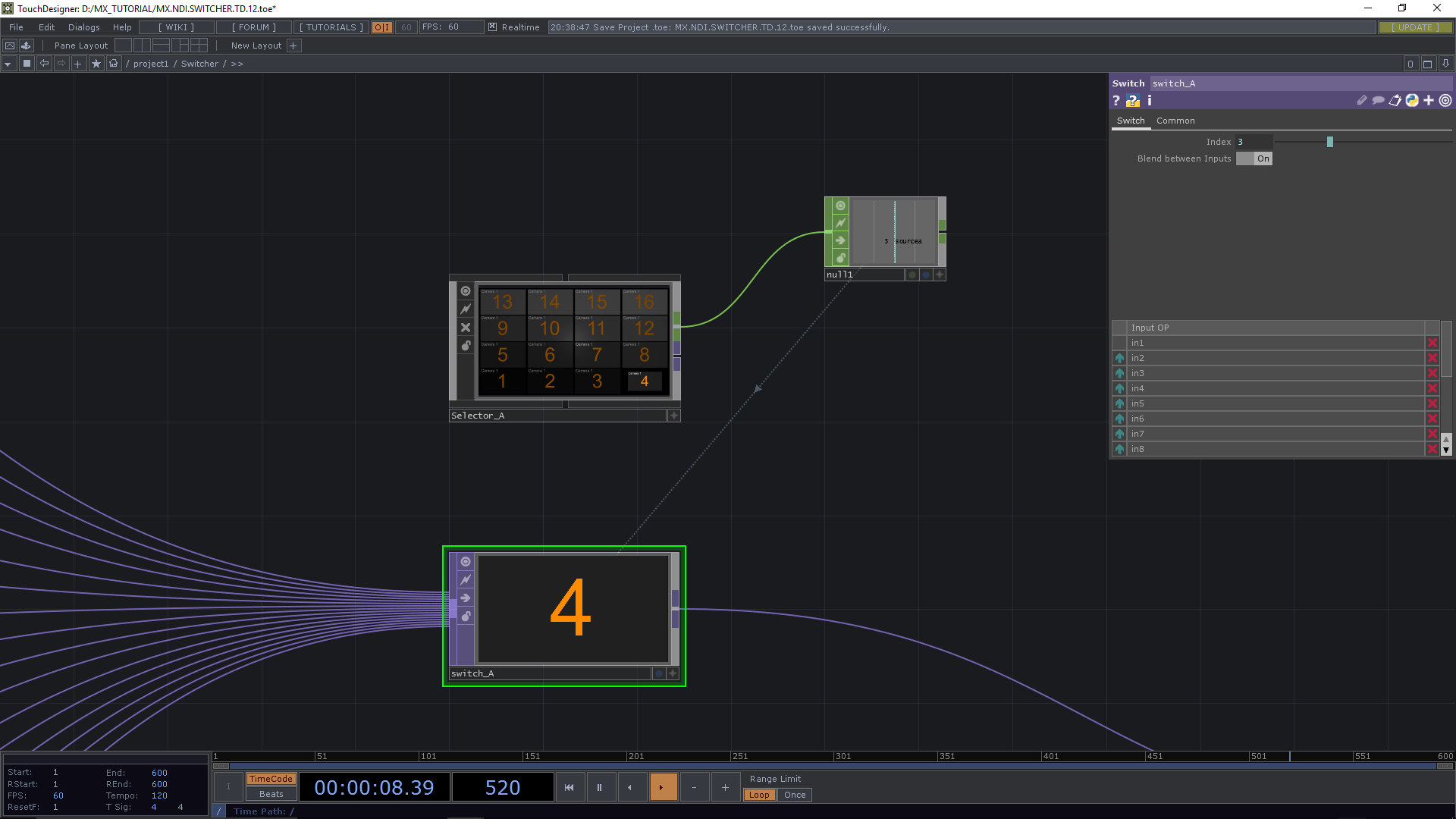Add a New Layout with the plus button
Image resolution: width=1456 pixels, height=819 pixels.
coord(293,45)
